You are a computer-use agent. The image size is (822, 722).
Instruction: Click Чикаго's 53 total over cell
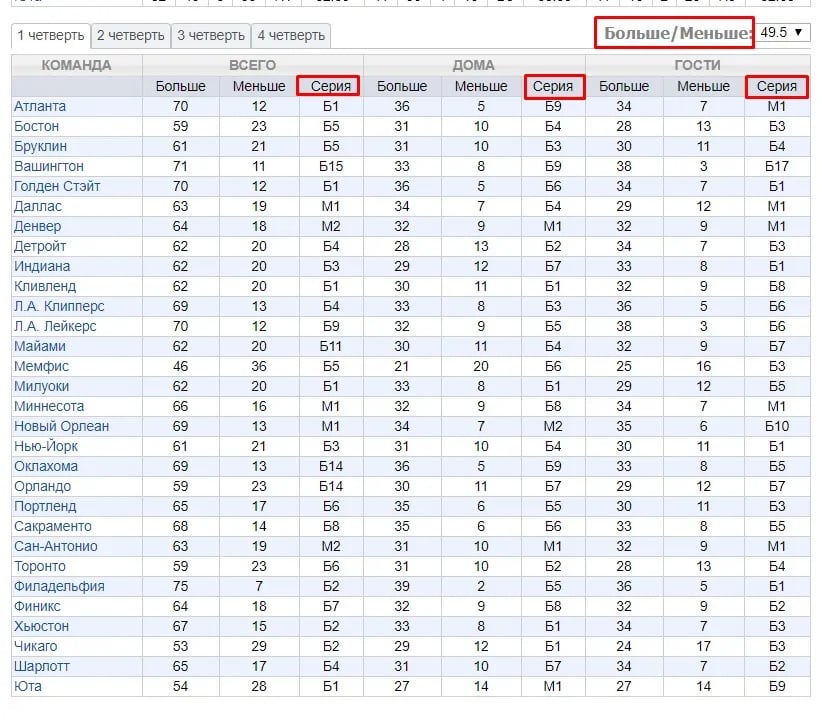tap(180, 646)
